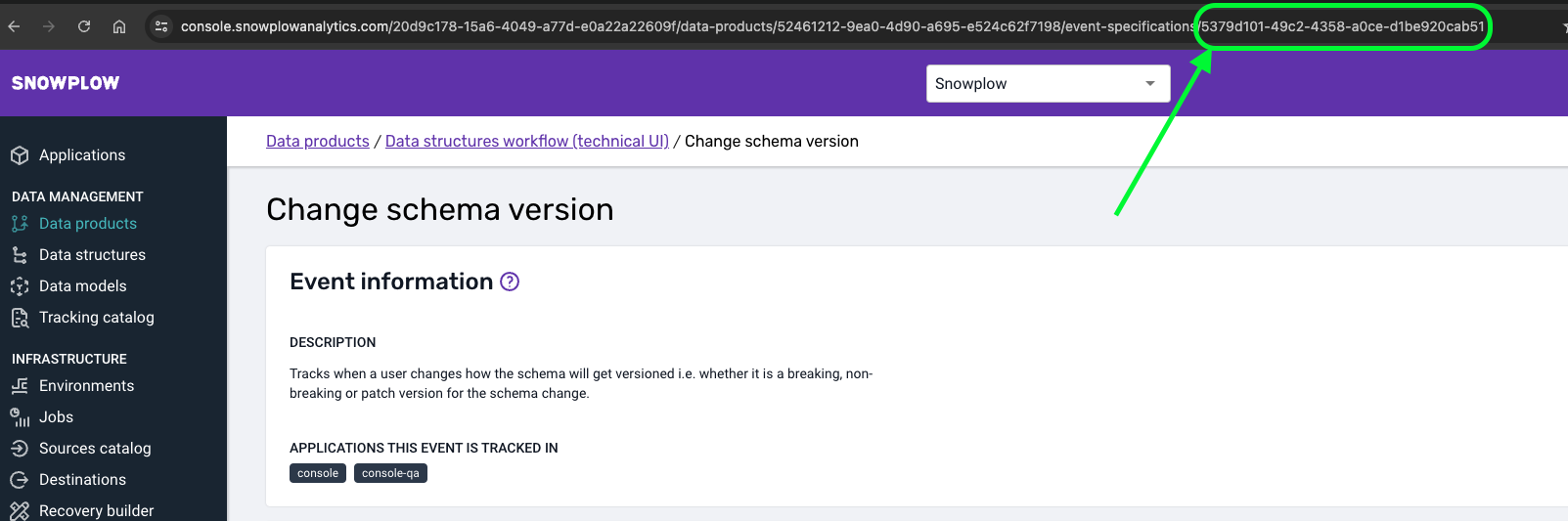Open the Event information help icon

click(x=510, y=282)
